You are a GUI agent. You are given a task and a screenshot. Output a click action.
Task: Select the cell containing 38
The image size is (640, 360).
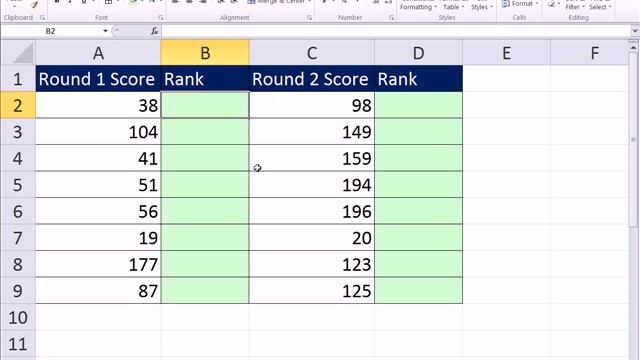tap(98, 105)
